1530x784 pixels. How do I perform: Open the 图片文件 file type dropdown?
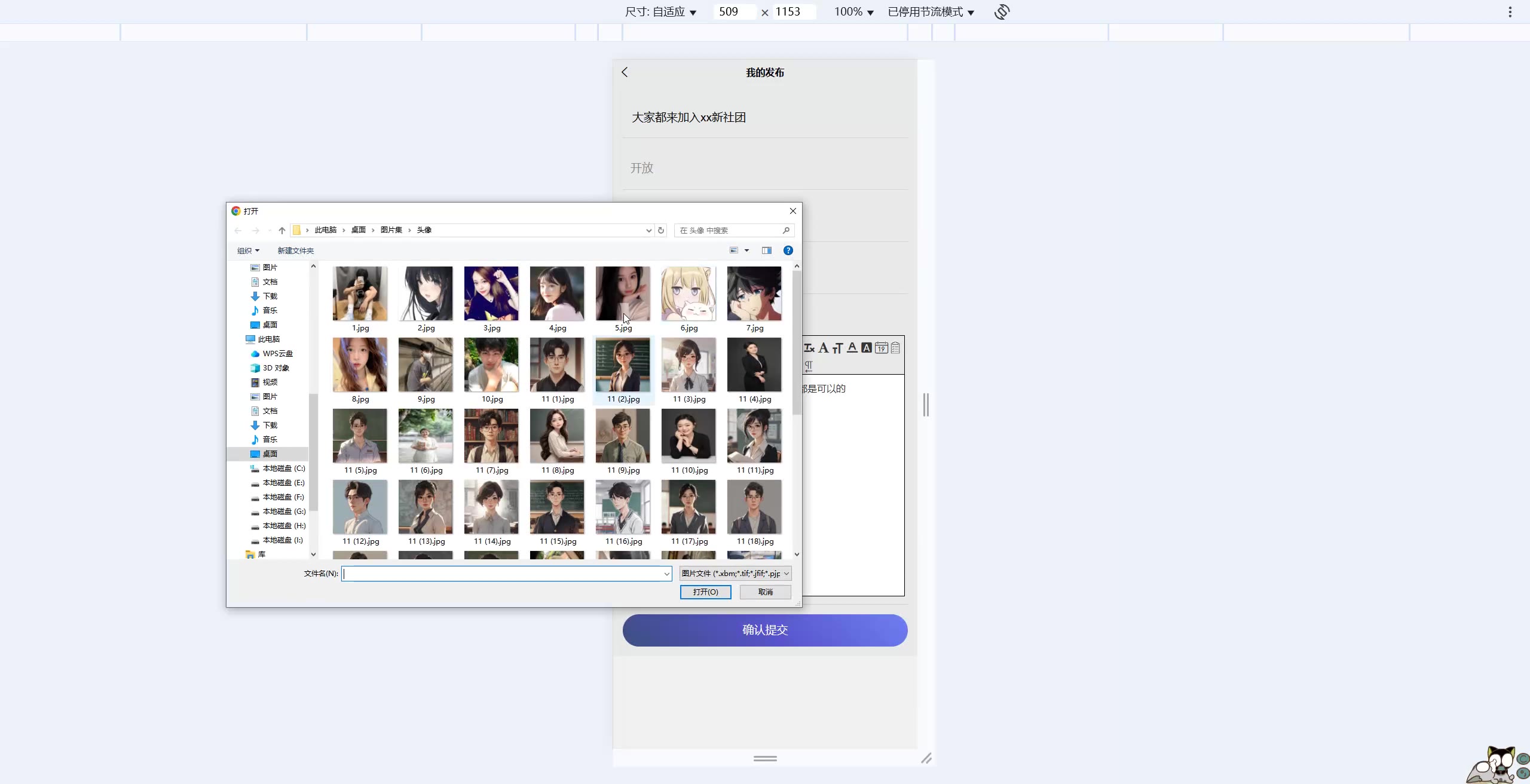pos(735,574)
